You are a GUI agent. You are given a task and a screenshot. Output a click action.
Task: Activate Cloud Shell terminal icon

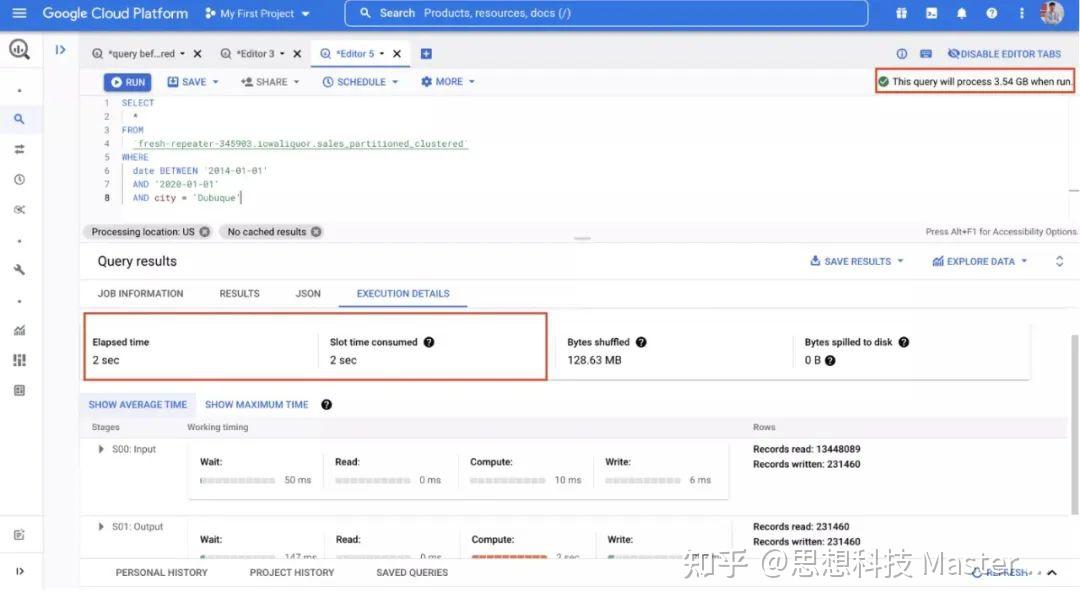pyautogui.click(x=931, y=13)
